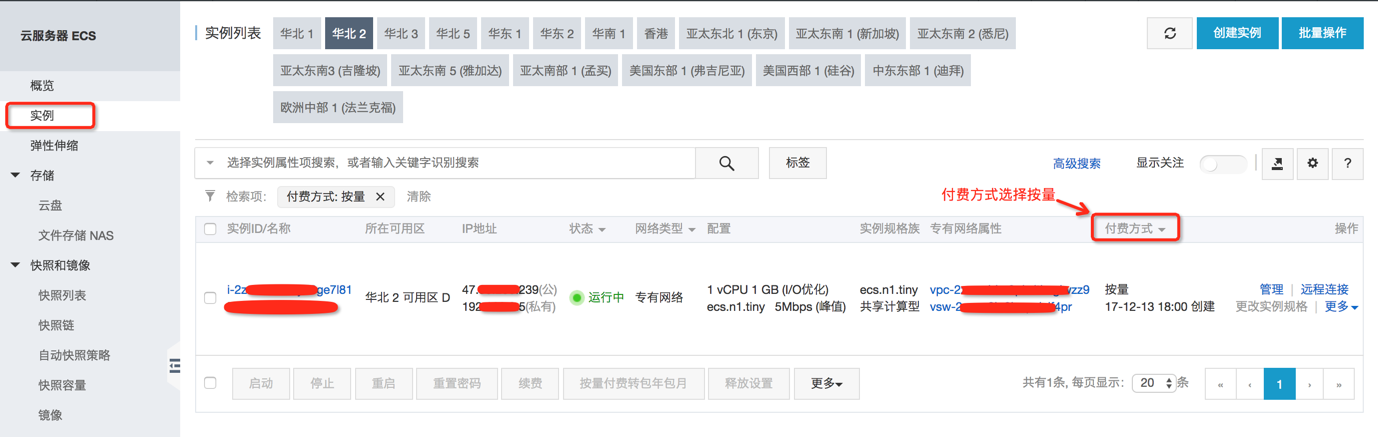Image resolution: width=1378 pixels, height=437 pixels.
Task: Open the export list icon
Action: pyautogui.click(x=1277, y=163)
